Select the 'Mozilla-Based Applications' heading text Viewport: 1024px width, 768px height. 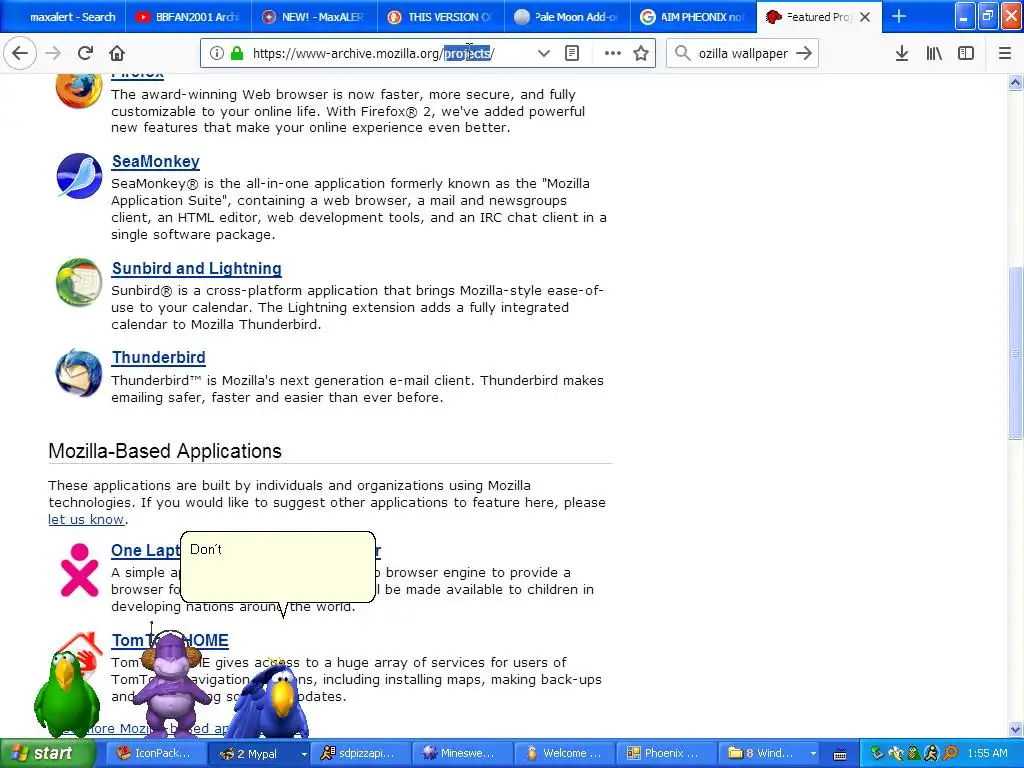coord(165,451)
